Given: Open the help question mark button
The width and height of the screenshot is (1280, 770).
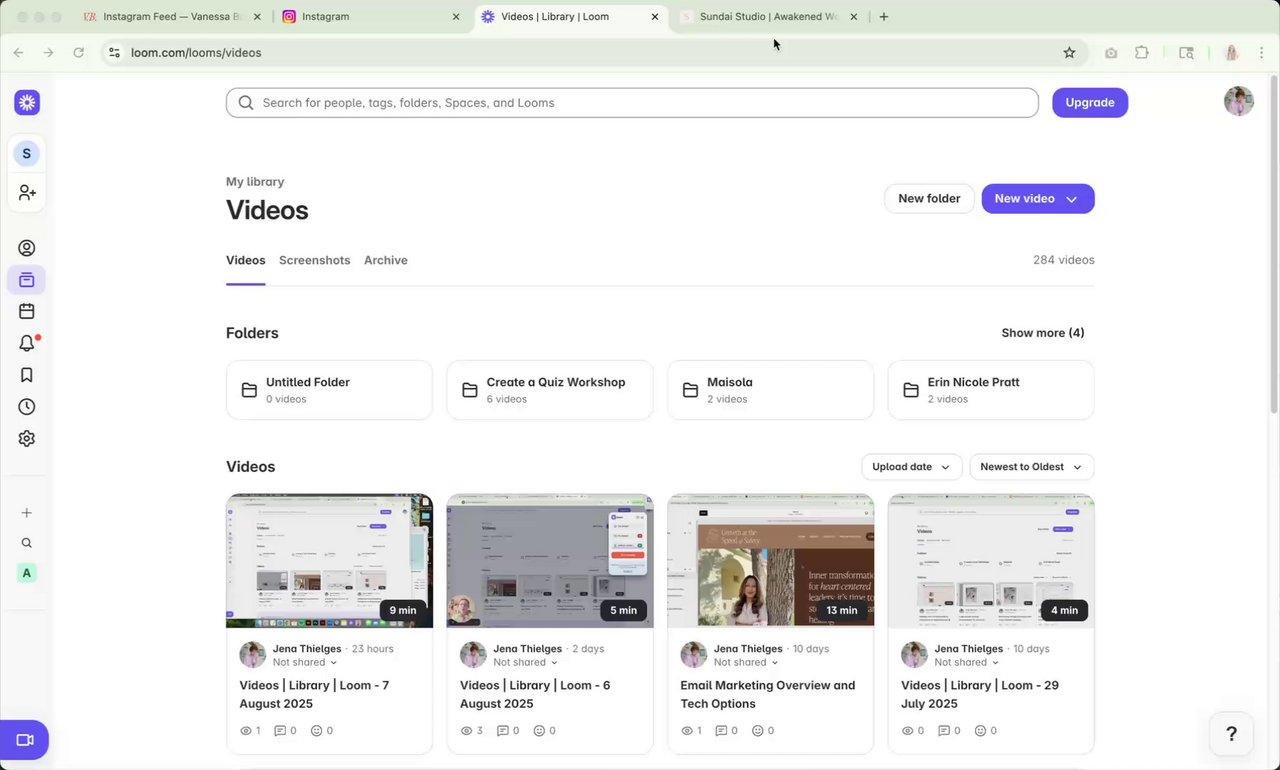Looking at the screenshot, I should (1231, 734).
